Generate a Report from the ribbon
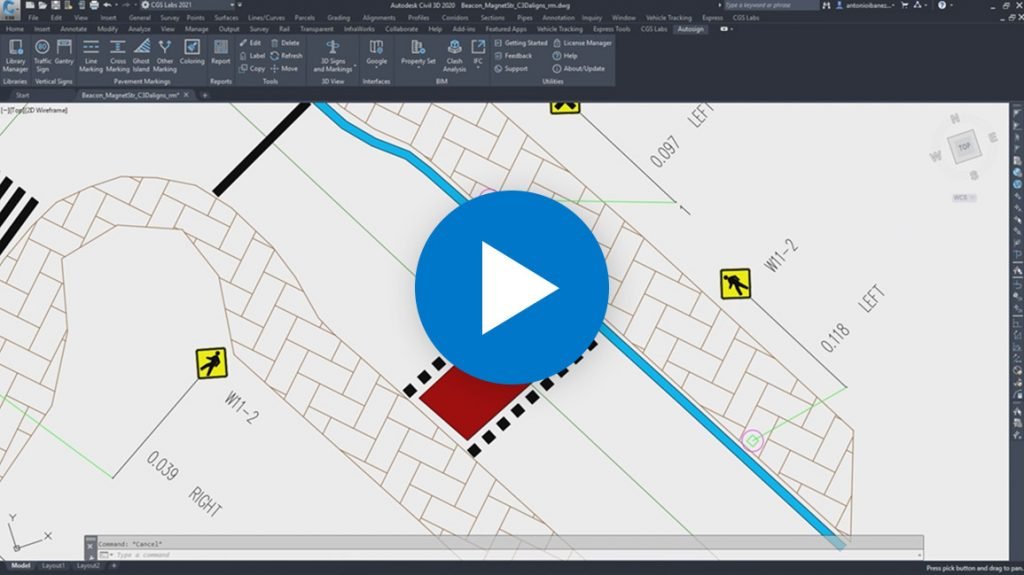 [221, 52]
